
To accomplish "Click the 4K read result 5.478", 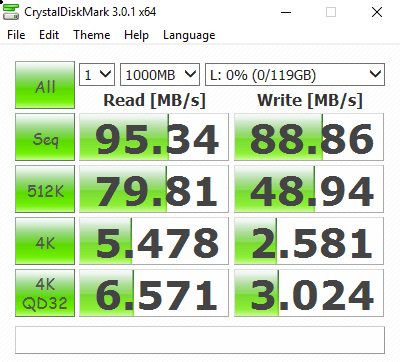I will click(x=154, y=241).
